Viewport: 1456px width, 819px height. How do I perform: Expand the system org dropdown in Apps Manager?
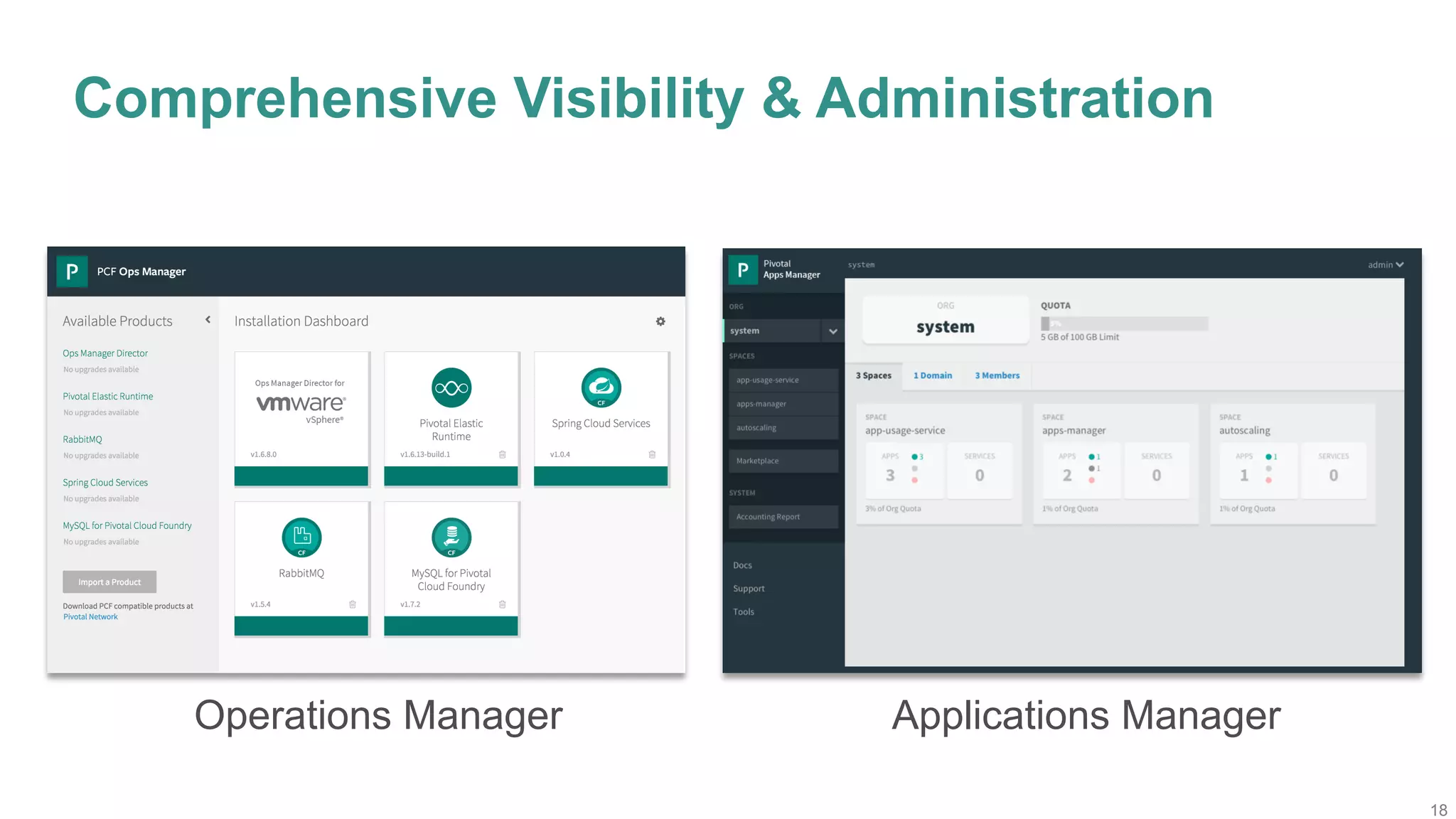coord(833,331)
